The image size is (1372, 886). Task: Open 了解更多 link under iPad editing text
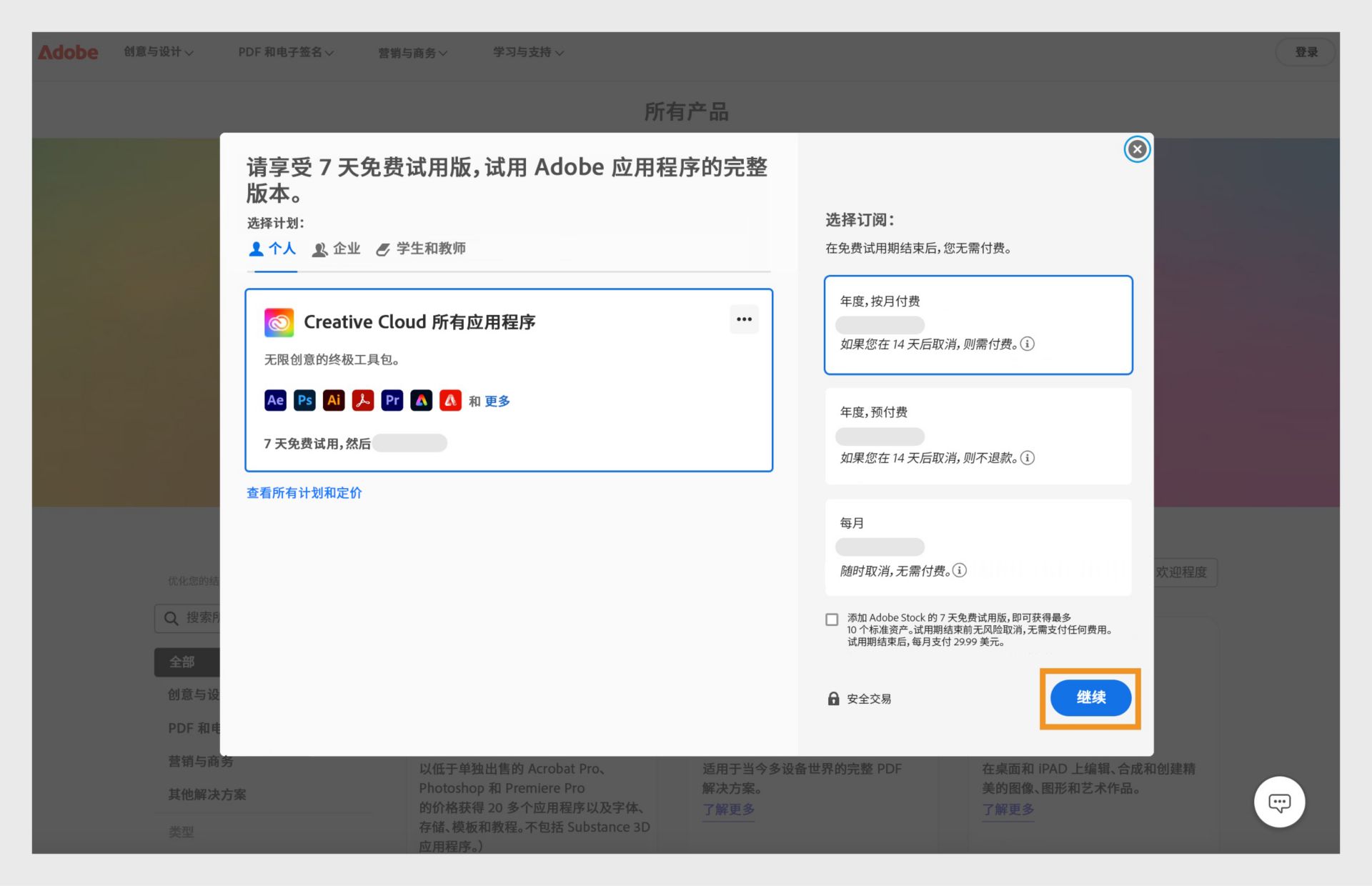(x=1008, y=810)
